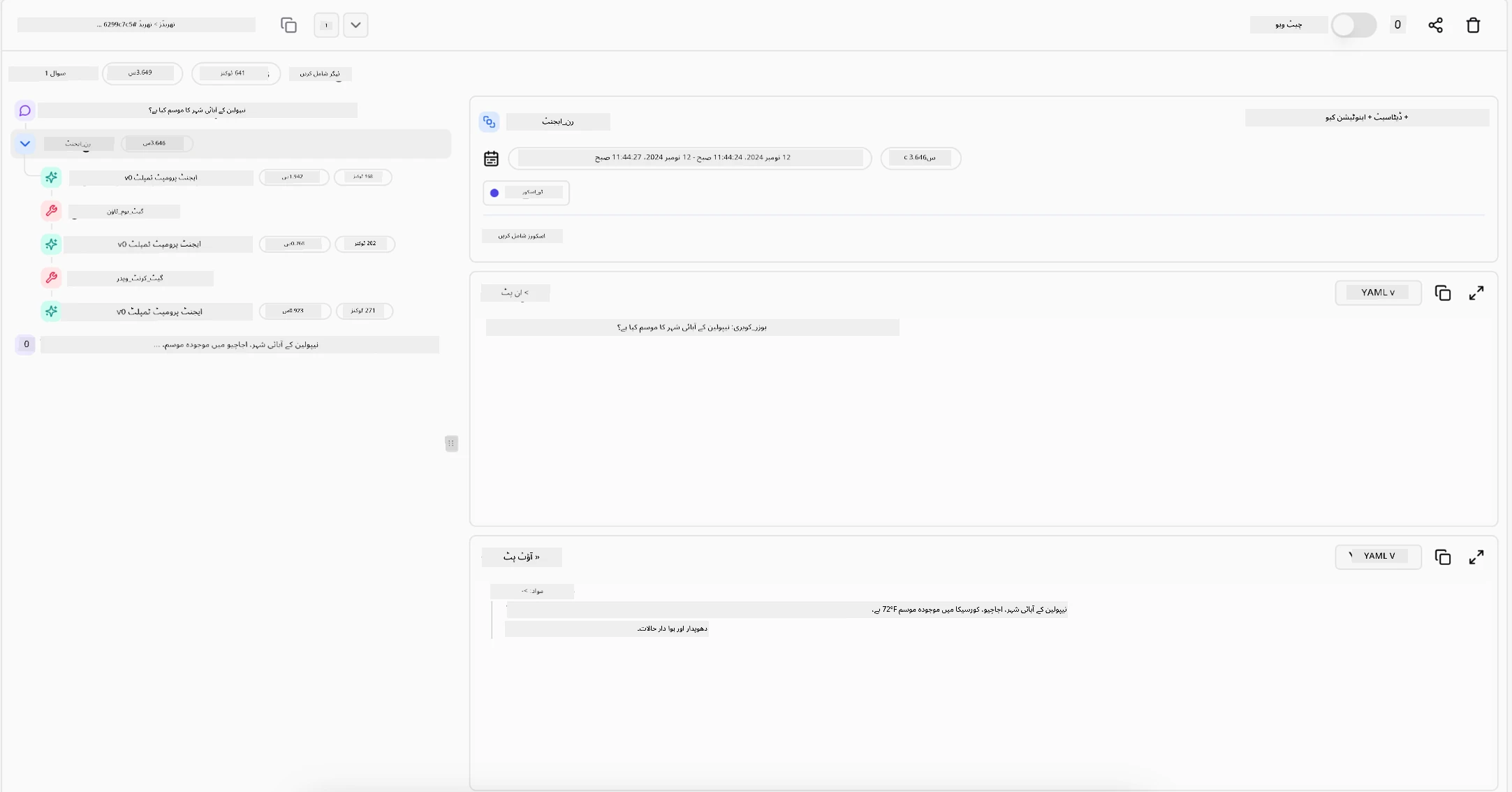
Task: Click the calendar icon beside timestamps
Action: (491, 159)
